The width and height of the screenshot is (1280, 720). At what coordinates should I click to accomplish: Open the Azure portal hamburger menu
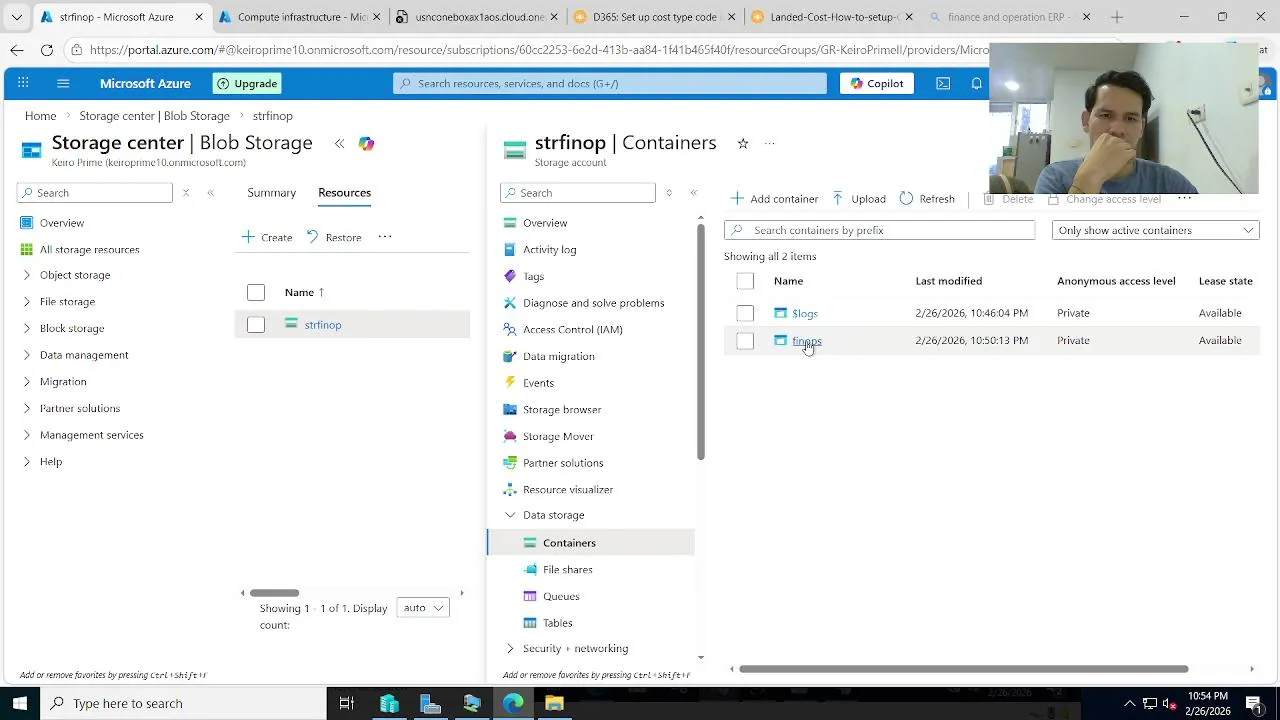[x=63, y=83]
